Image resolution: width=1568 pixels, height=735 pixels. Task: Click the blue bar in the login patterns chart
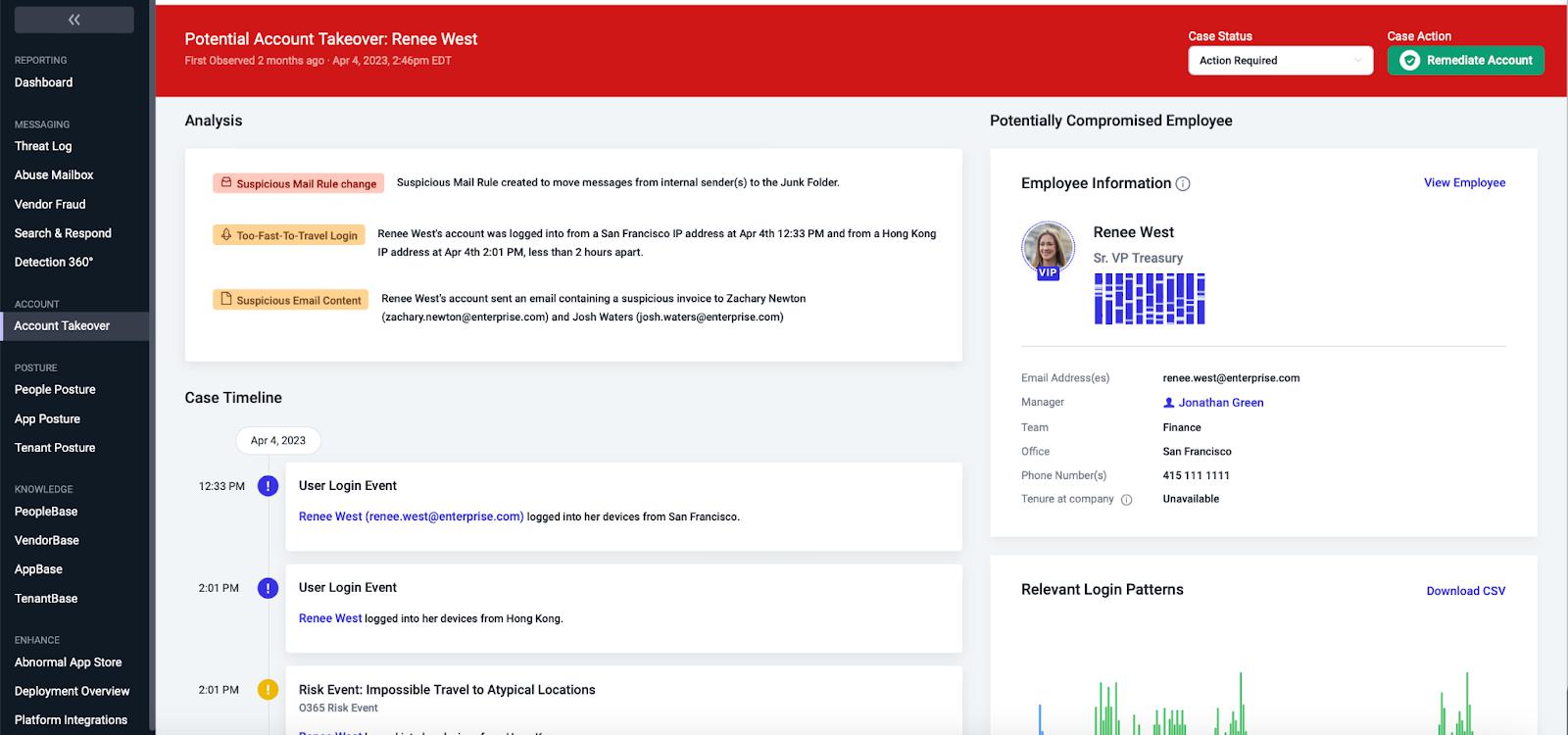point(1040,719)
